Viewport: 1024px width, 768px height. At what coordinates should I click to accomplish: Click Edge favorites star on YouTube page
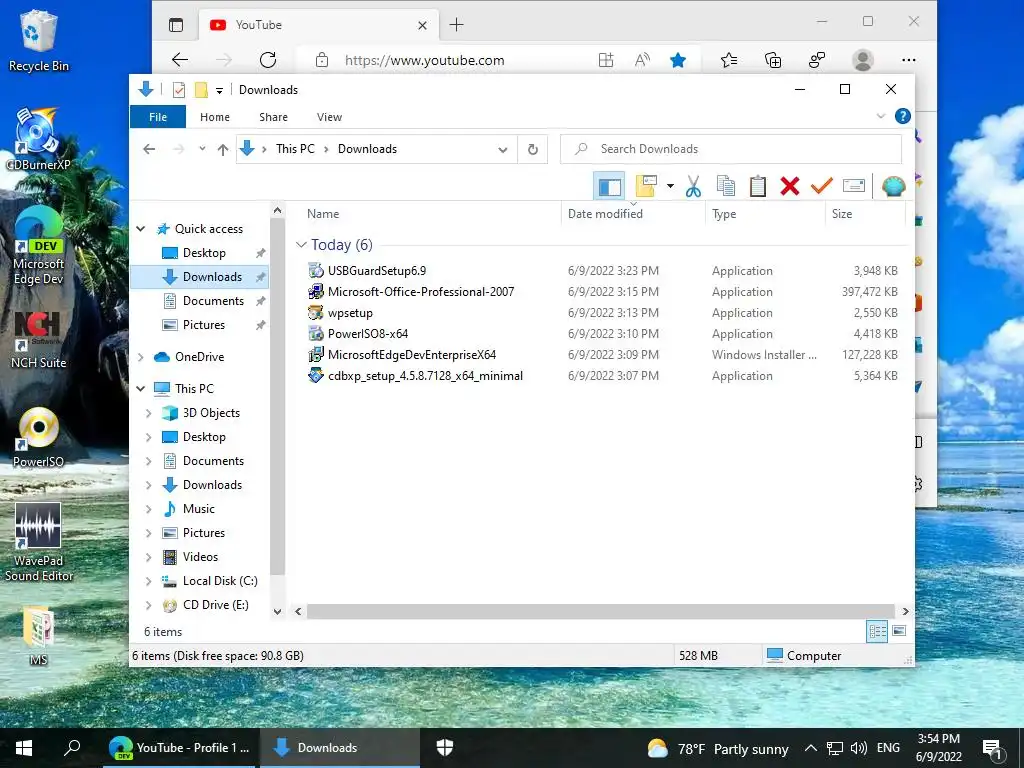(678, 60)
